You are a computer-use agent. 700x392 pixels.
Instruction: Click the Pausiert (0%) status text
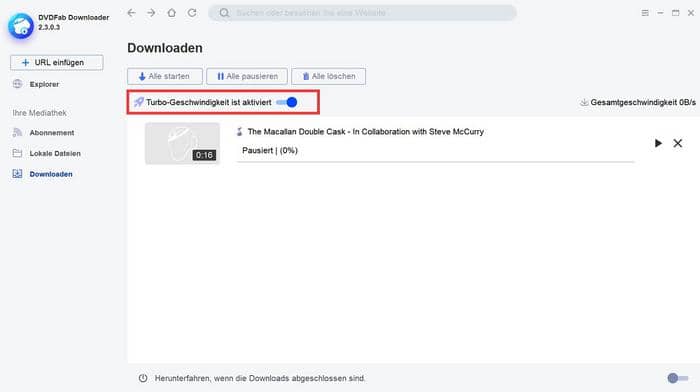(x=270, y=150)
